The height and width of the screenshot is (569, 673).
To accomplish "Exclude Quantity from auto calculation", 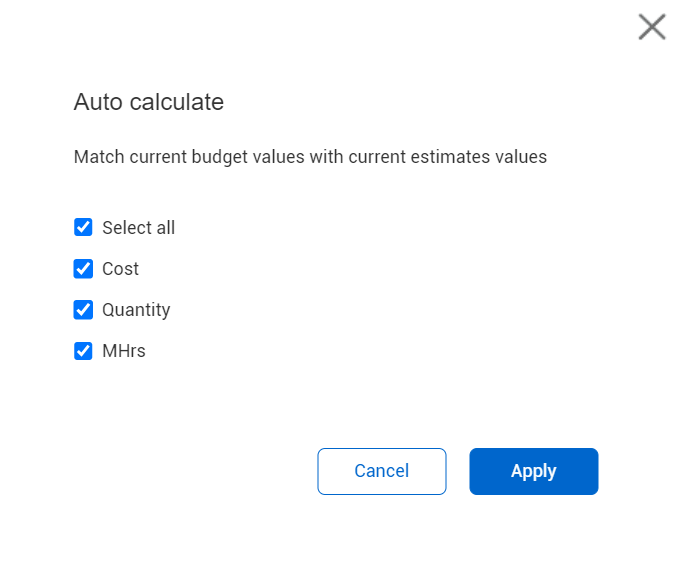I will (83, 309).
